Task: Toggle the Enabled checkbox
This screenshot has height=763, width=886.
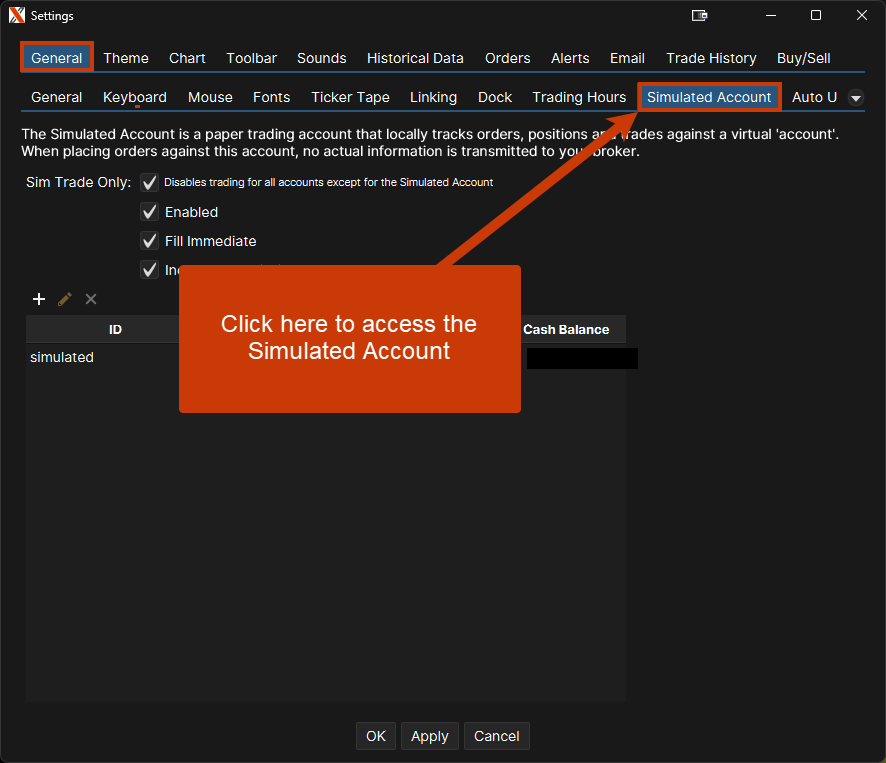Action: click(x=150, y=212)
